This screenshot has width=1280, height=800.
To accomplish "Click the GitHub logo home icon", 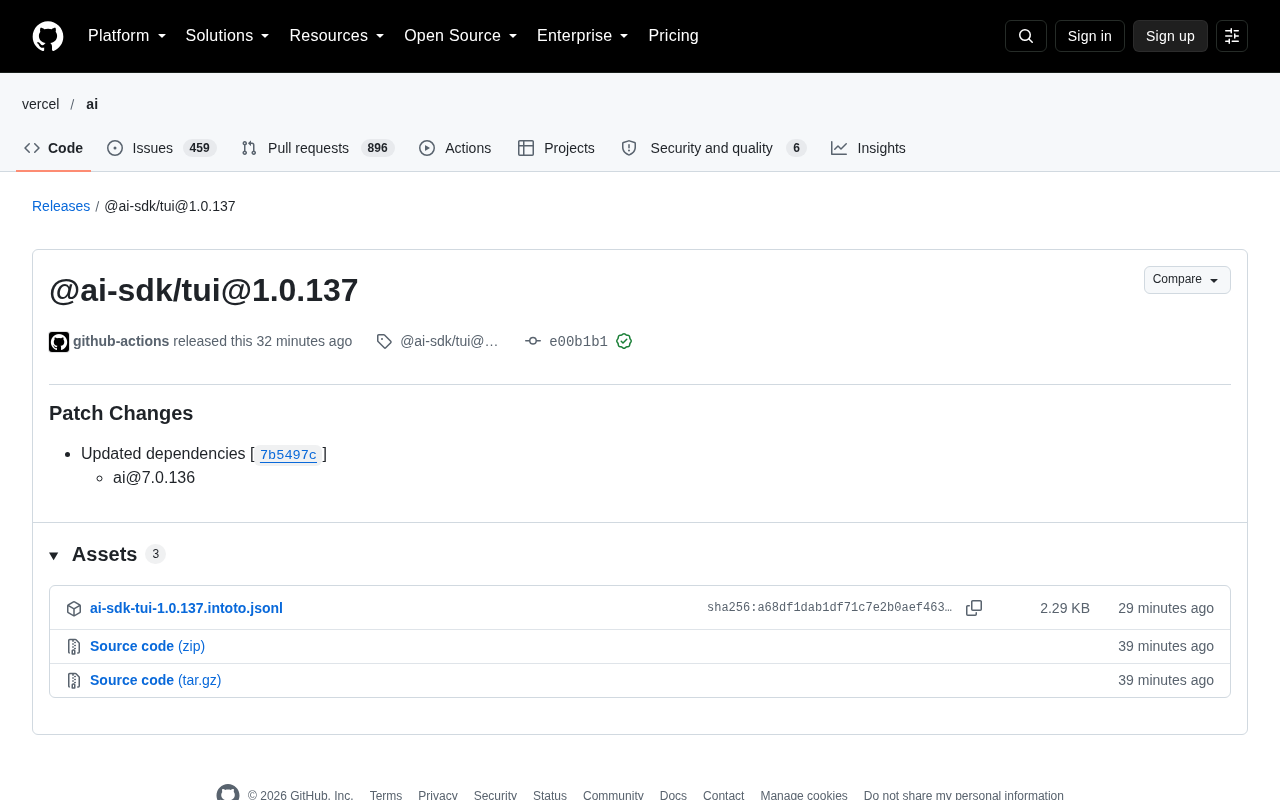I will coord(48,36).
